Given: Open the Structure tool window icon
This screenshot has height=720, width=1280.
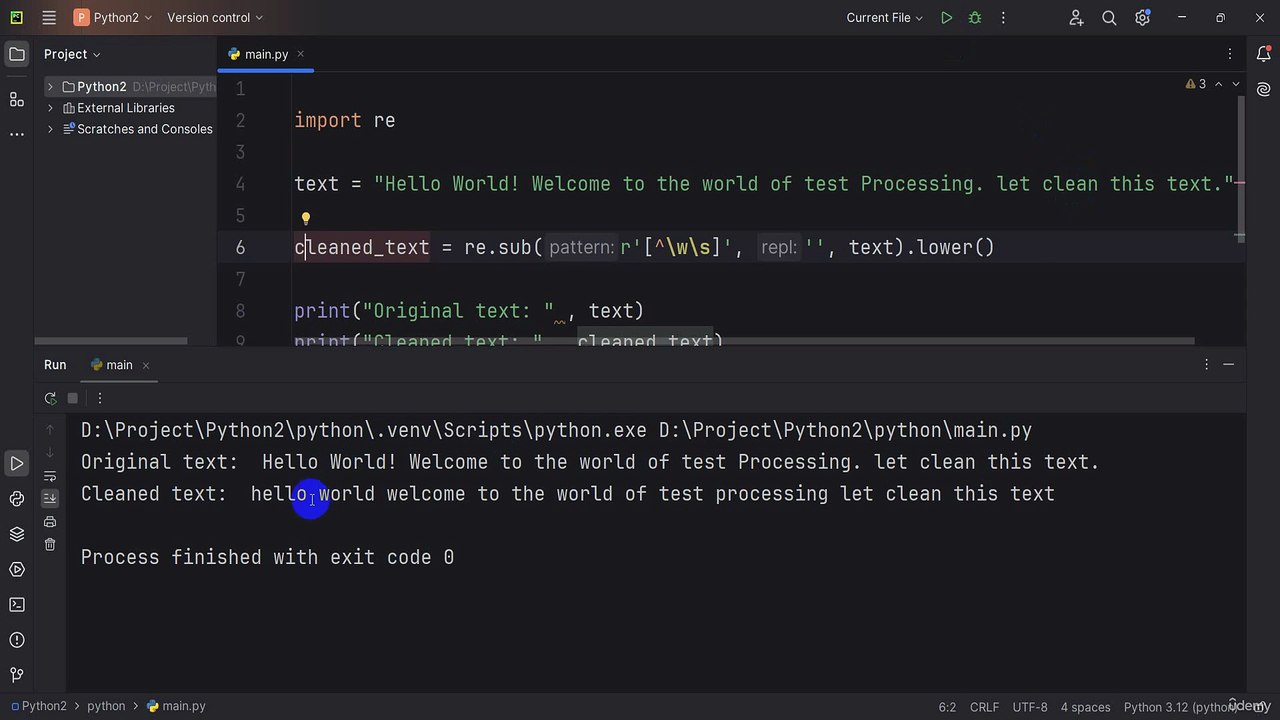Looking at the screenshot, I should click(17, 99).
